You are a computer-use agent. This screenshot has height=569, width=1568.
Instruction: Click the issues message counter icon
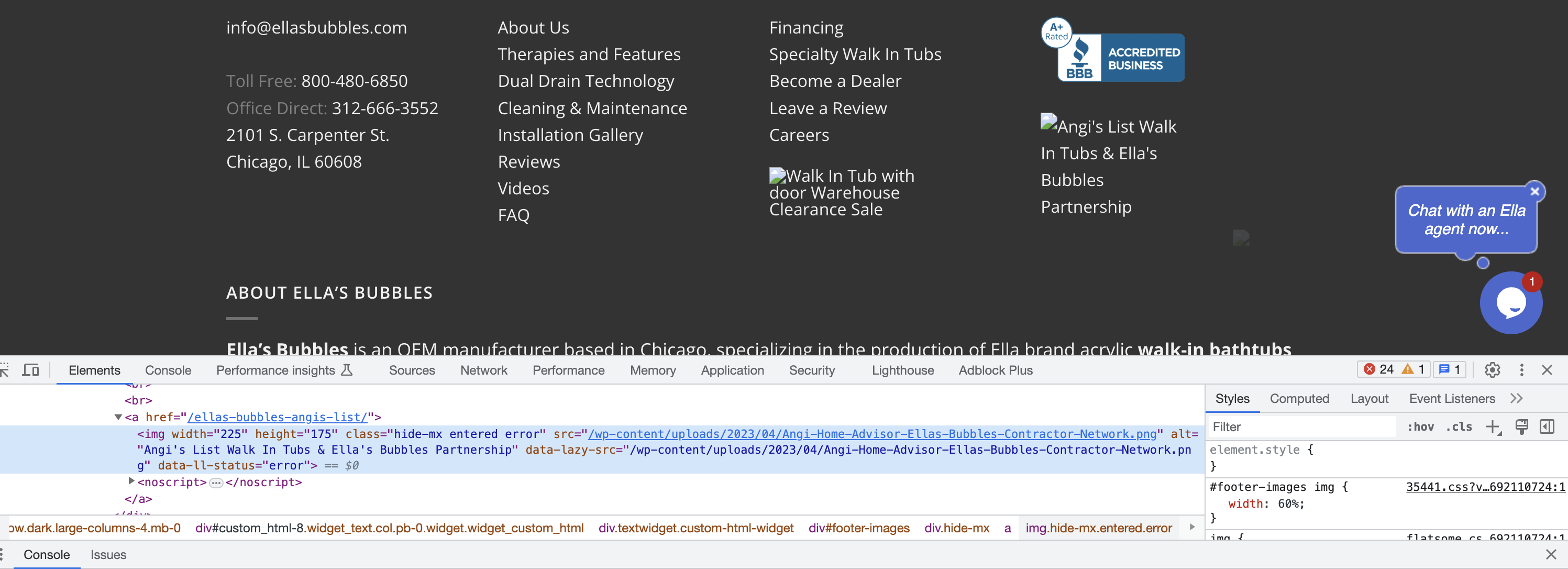[x=1449, y=369]
